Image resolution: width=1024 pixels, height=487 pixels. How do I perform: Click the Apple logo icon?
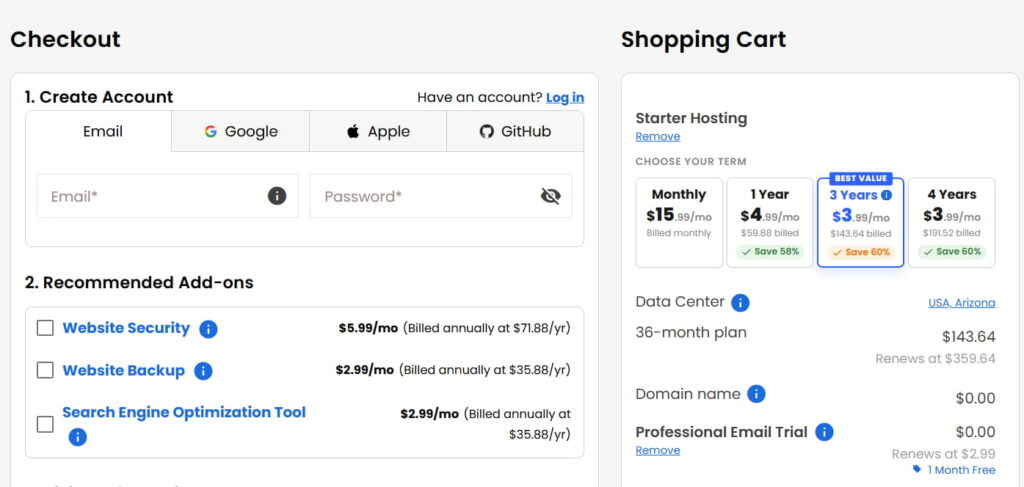click(353, 131)
